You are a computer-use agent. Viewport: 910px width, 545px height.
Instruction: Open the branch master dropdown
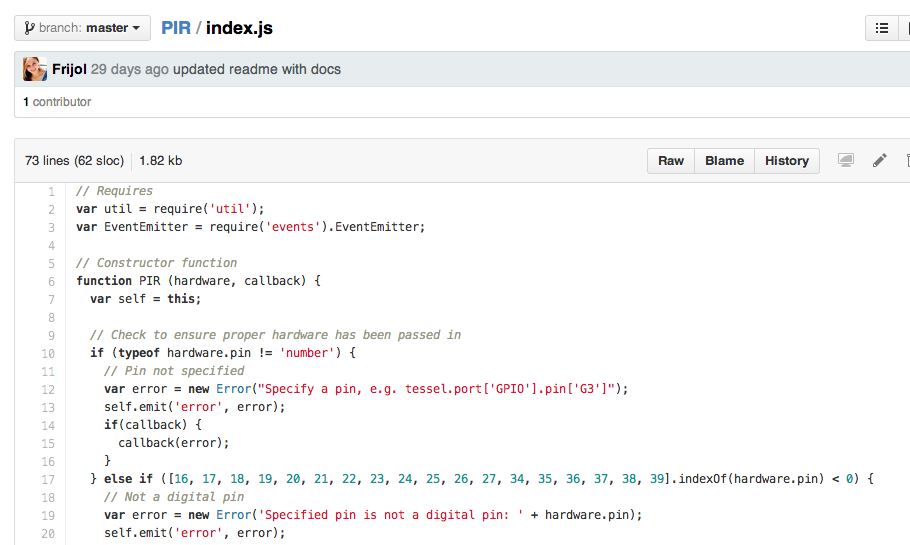82,28
